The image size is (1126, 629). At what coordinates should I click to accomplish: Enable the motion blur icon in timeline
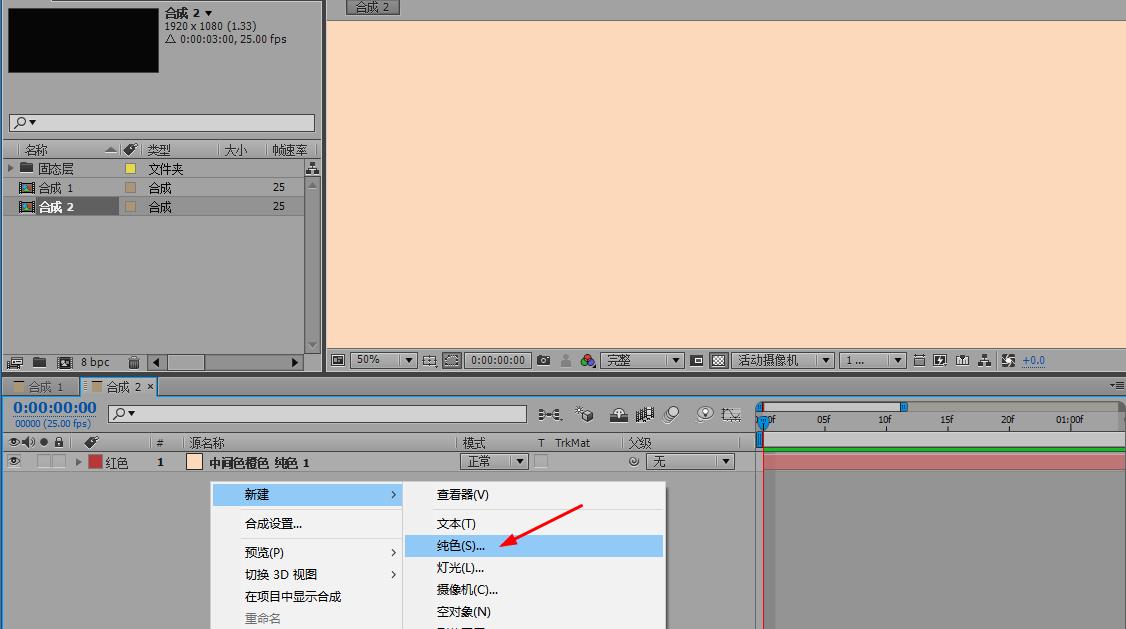[x=671, y=414]
